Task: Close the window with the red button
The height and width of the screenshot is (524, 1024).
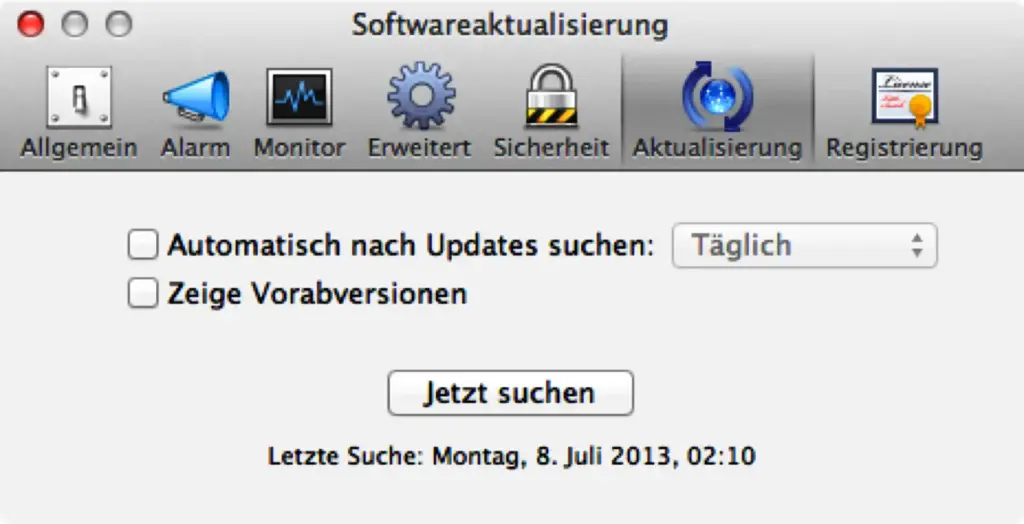Action: [30, 25]
